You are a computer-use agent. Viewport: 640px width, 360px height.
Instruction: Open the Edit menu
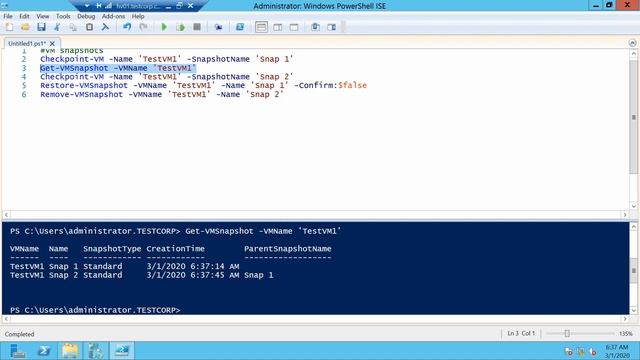(x=24, y=16)
